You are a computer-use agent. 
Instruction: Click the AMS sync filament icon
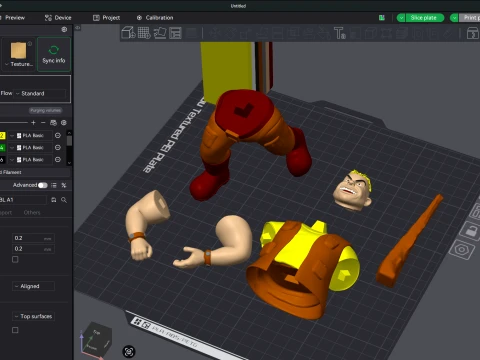53,123
